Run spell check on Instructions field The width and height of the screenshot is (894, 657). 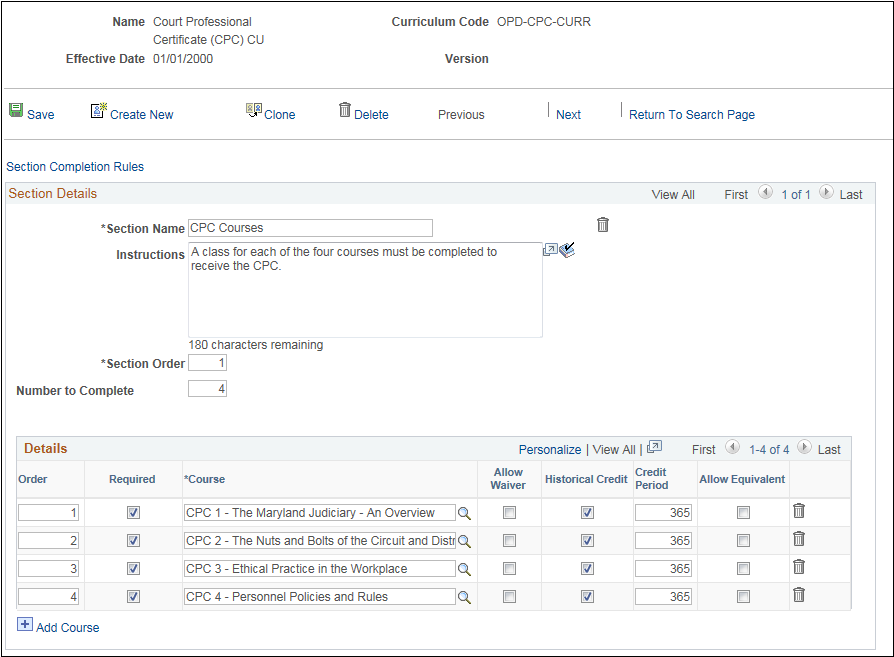[x=567, y=250]
